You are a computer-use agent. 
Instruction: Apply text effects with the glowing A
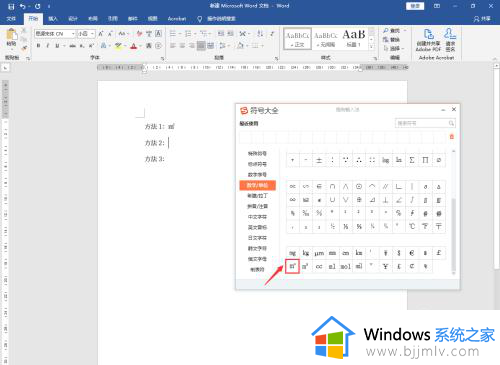[104, 46]
